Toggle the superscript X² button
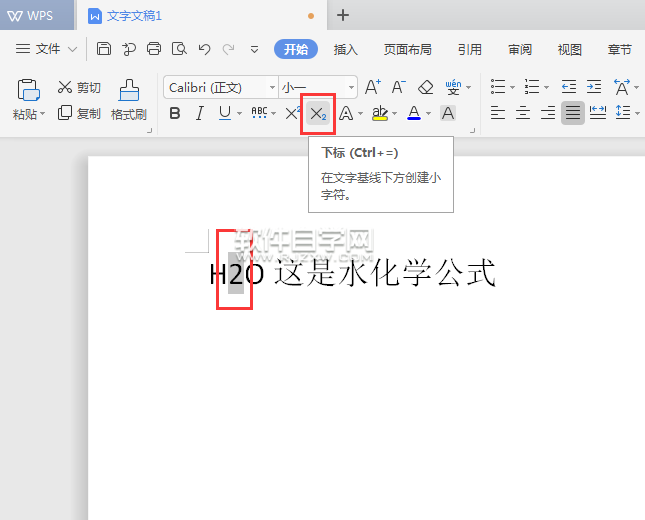The height and width of the screenshot is (520, 645). point(293,113)
